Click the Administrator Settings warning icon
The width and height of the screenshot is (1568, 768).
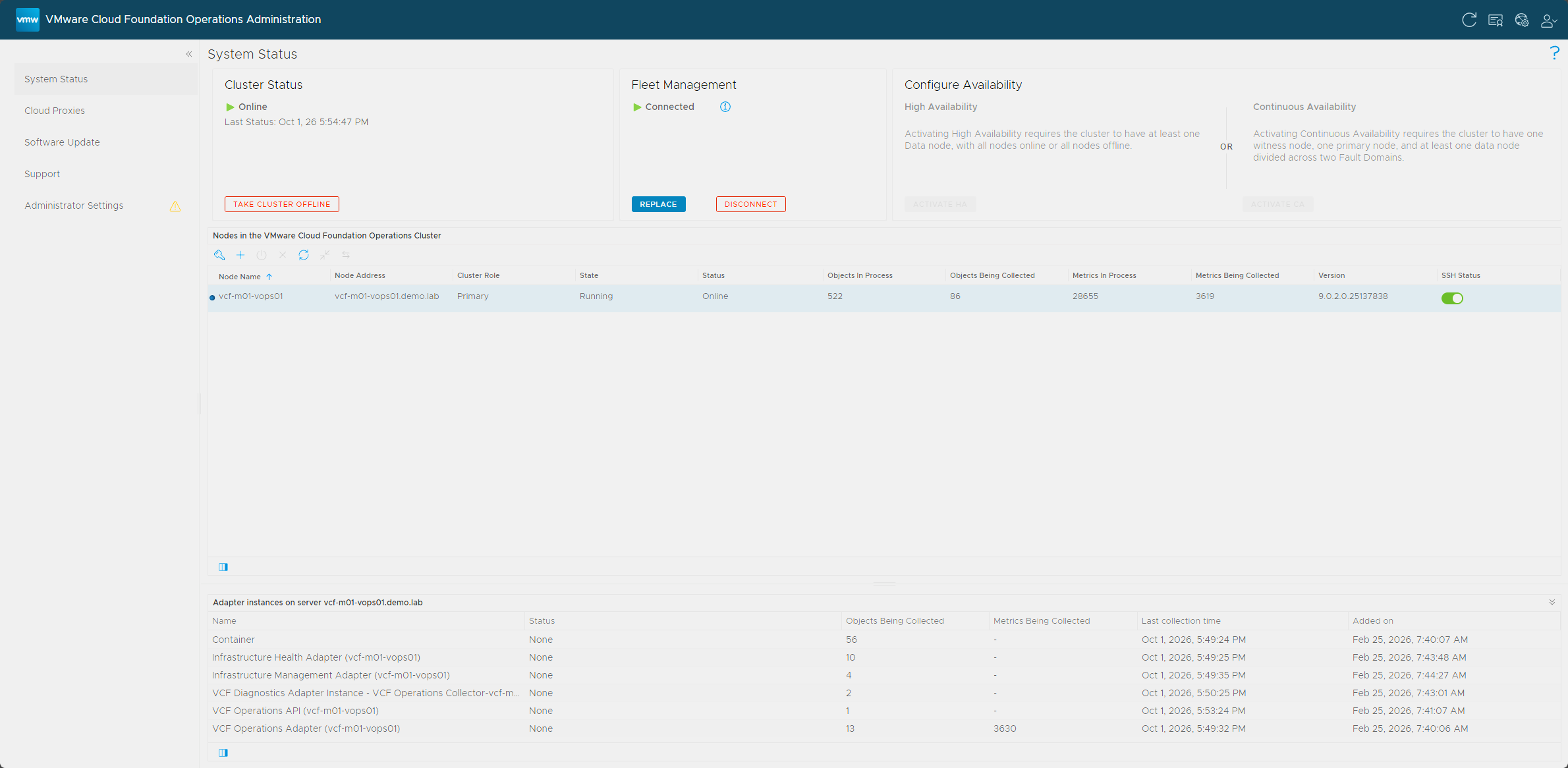click(175, 206)
